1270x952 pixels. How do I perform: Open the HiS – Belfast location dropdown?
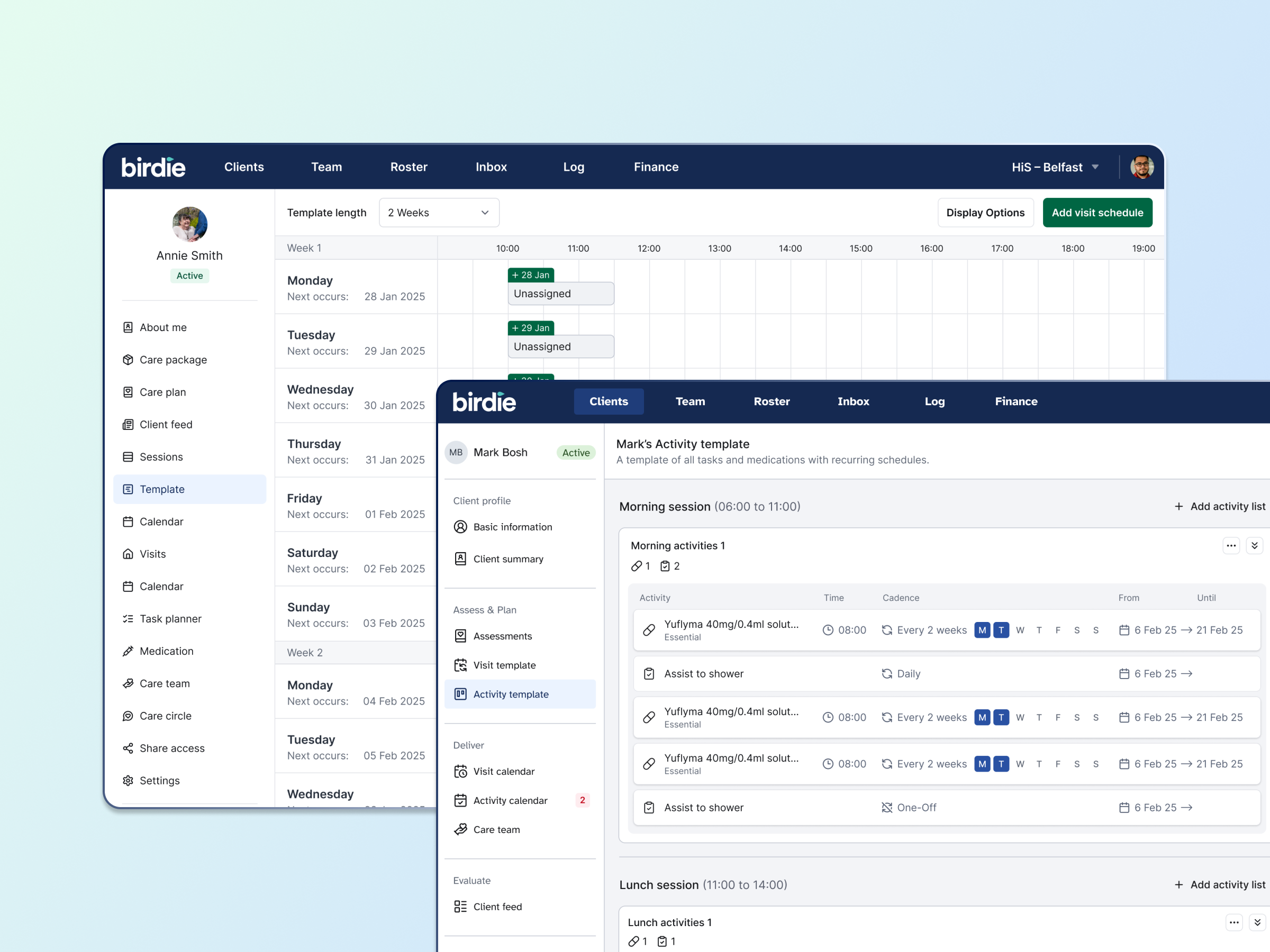pos(1055,167)
